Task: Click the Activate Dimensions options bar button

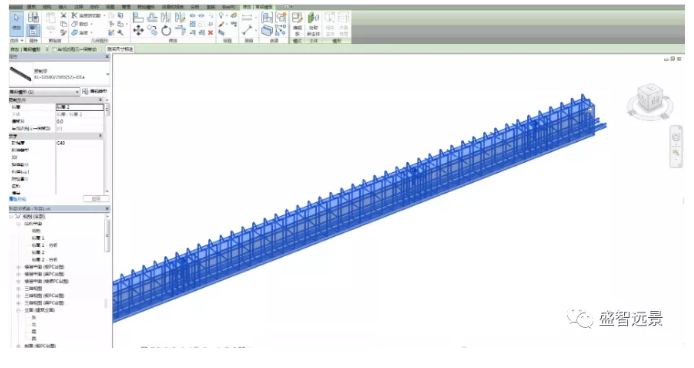Action: 120,49
